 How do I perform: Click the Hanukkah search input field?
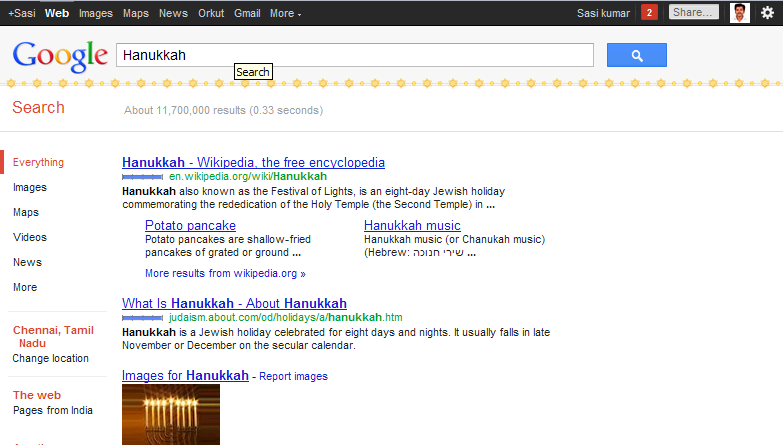click(x=355, y=55)
